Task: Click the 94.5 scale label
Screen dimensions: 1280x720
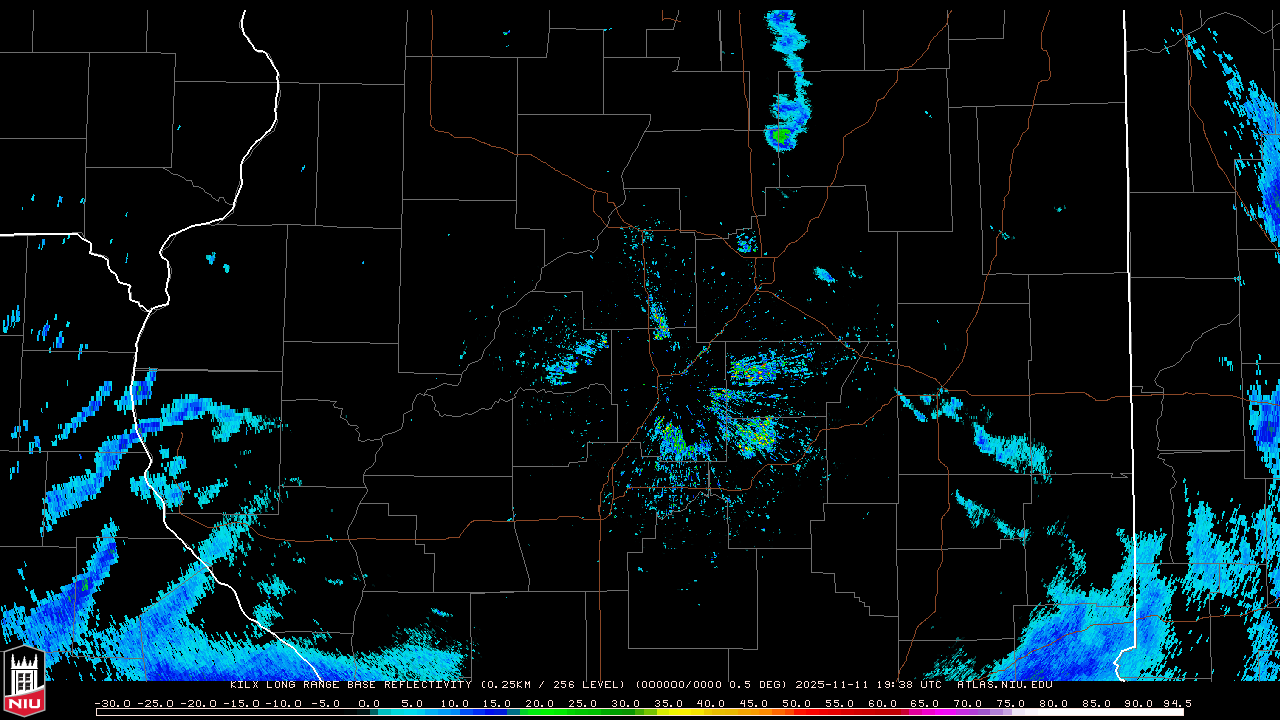Action: click(1176, 703)
